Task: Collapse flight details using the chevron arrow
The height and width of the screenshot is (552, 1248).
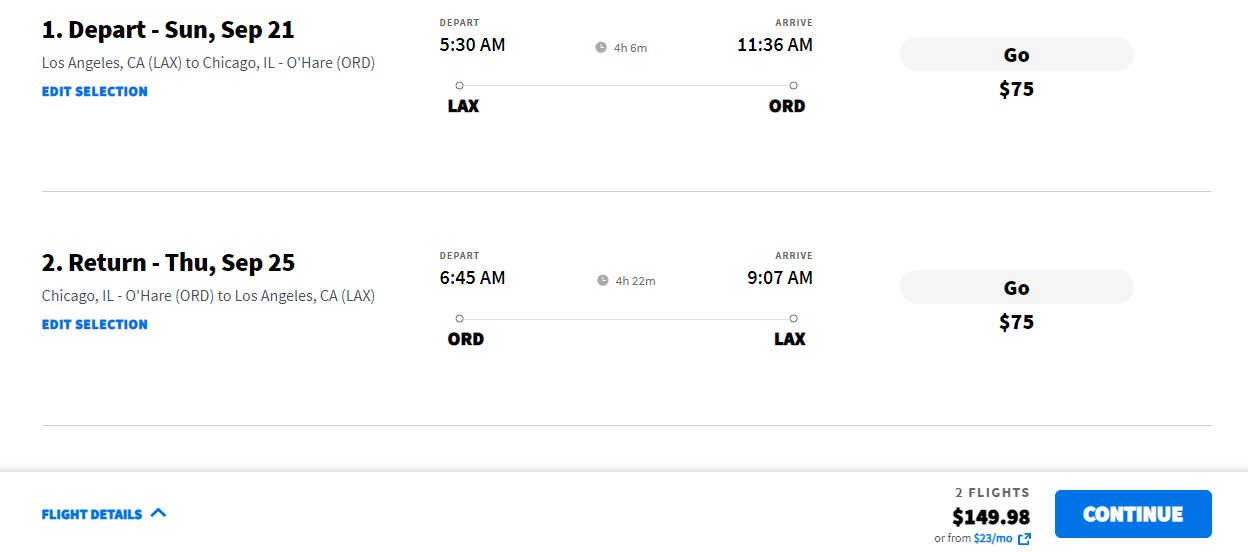Action: (x=158, y=513)
